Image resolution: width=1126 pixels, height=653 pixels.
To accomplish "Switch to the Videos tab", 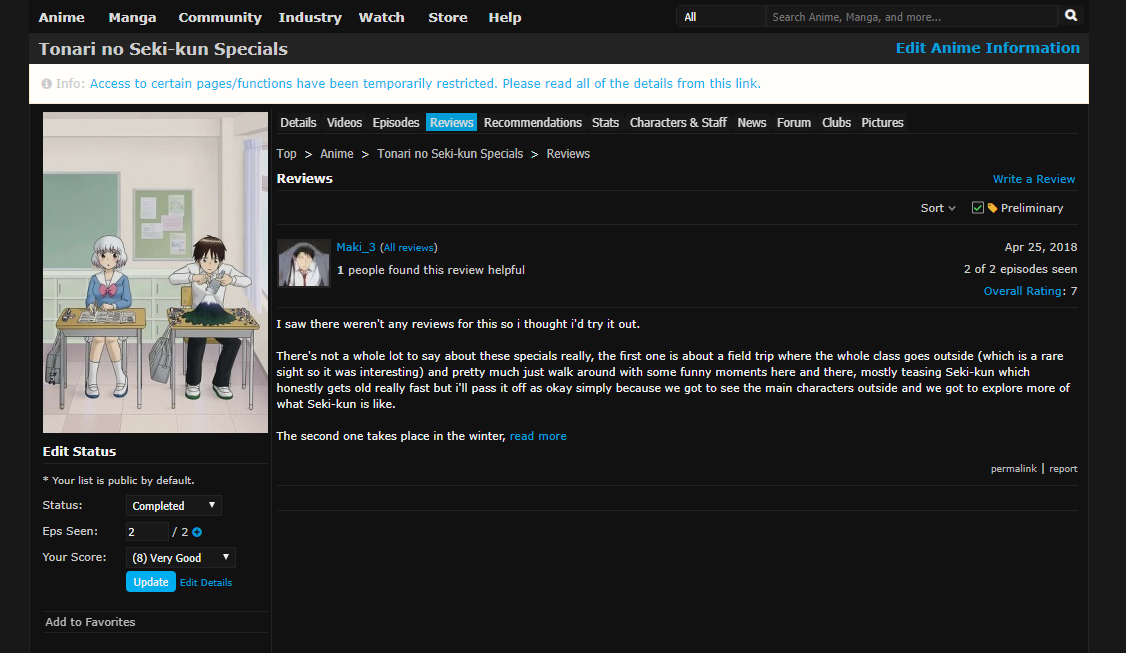I will (x=345, y=123).
